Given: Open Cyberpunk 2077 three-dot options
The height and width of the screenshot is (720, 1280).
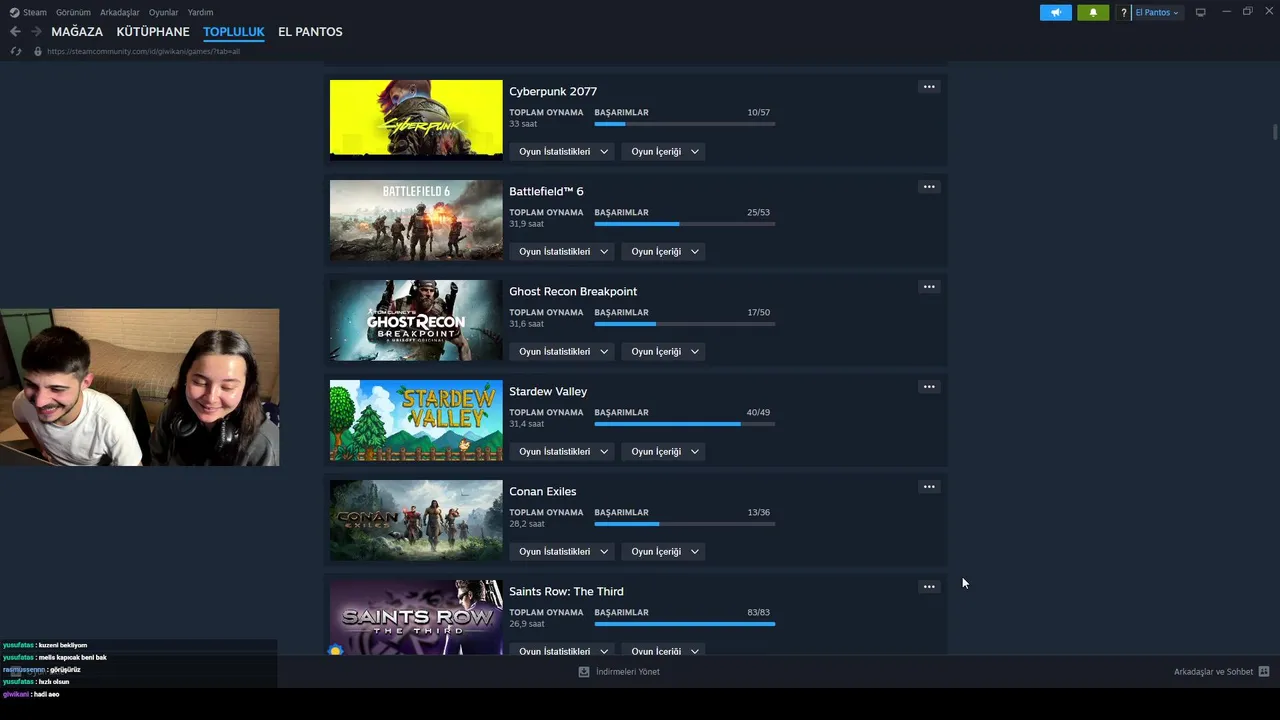Looking at the screenshot, I should (x=929, y=87).
